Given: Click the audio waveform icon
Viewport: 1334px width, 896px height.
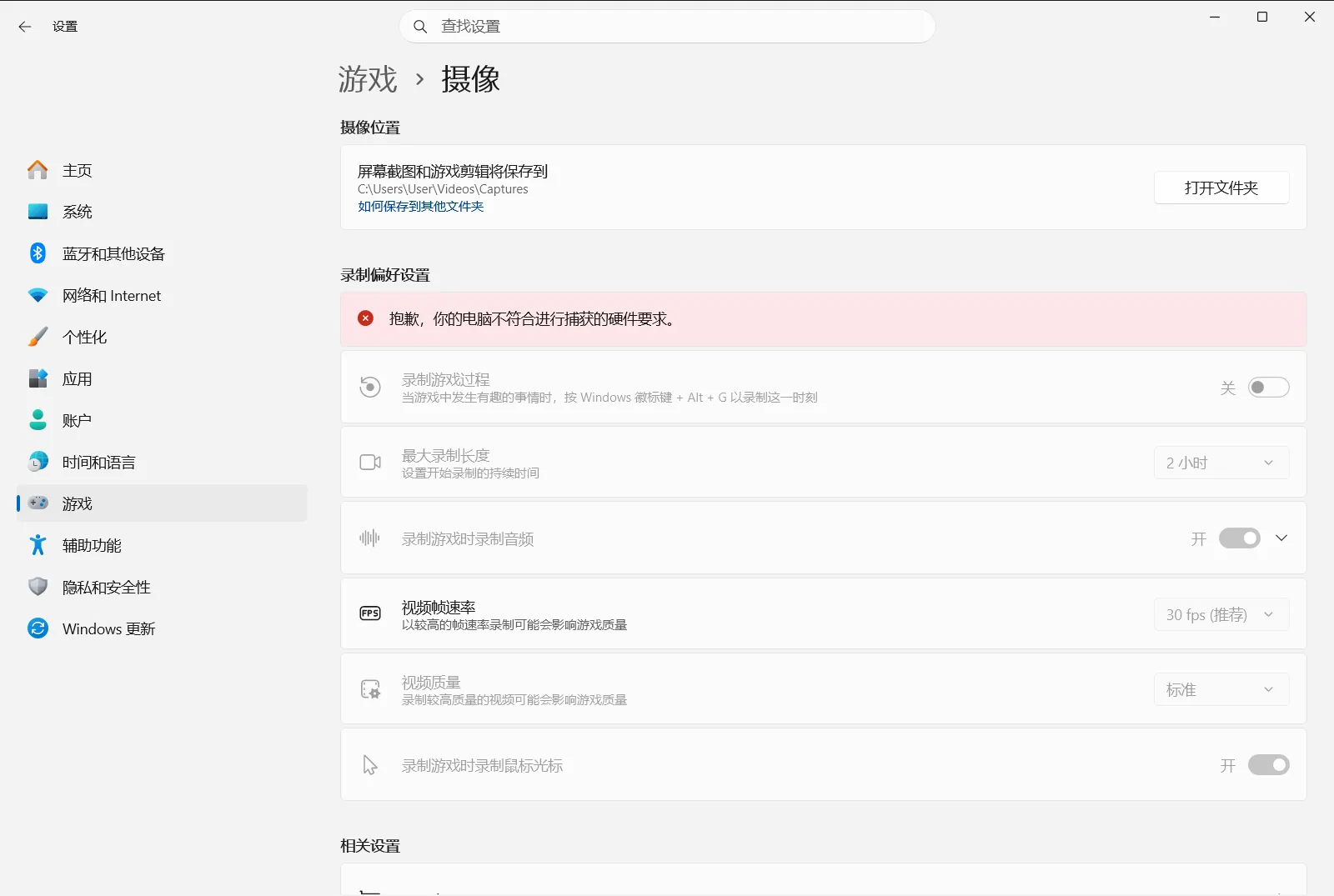Looking at the screenshot, I should click(369, 538).
